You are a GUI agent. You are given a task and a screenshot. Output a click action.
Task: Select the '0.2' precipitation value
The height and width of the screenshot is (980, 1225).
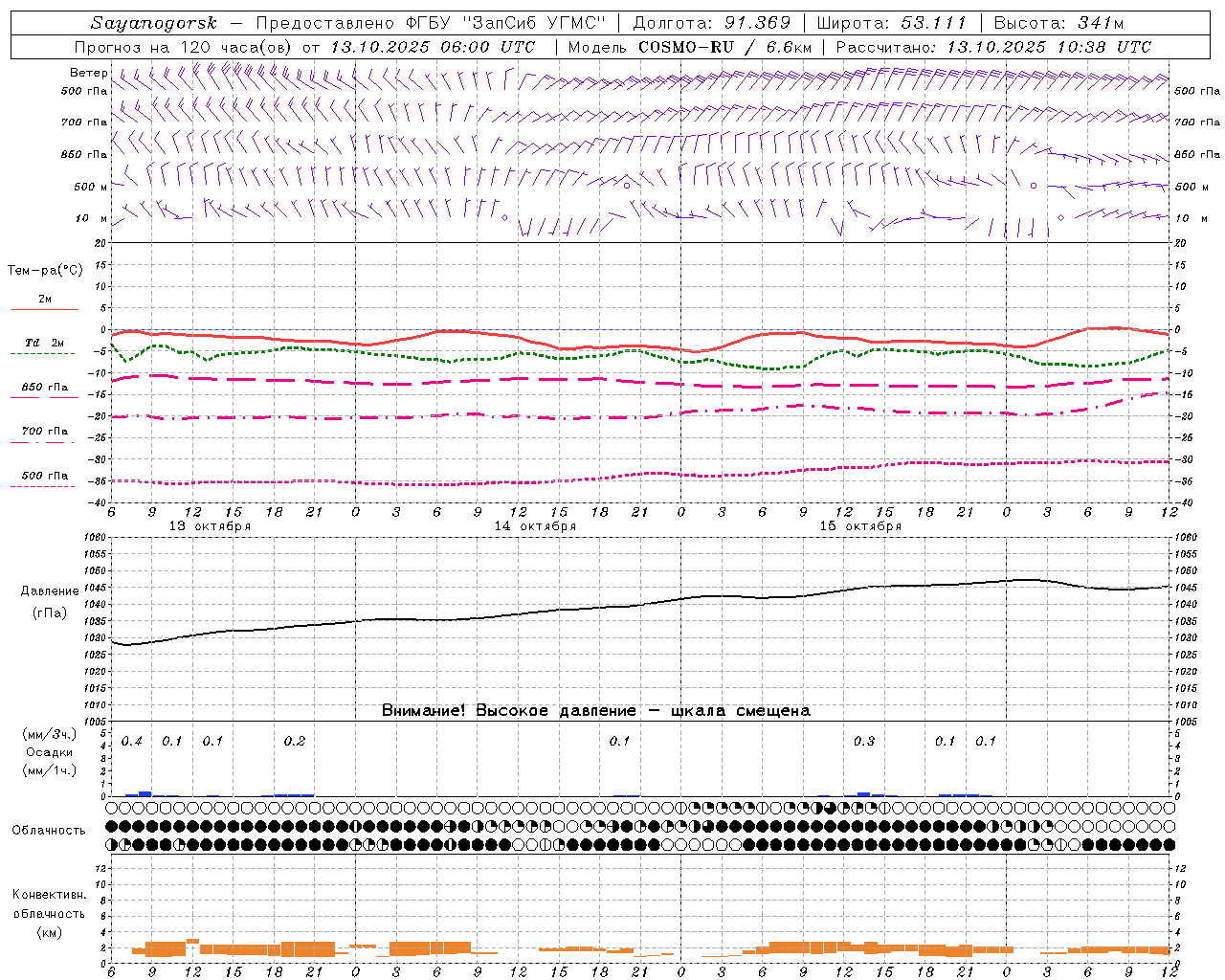[295, 742]
